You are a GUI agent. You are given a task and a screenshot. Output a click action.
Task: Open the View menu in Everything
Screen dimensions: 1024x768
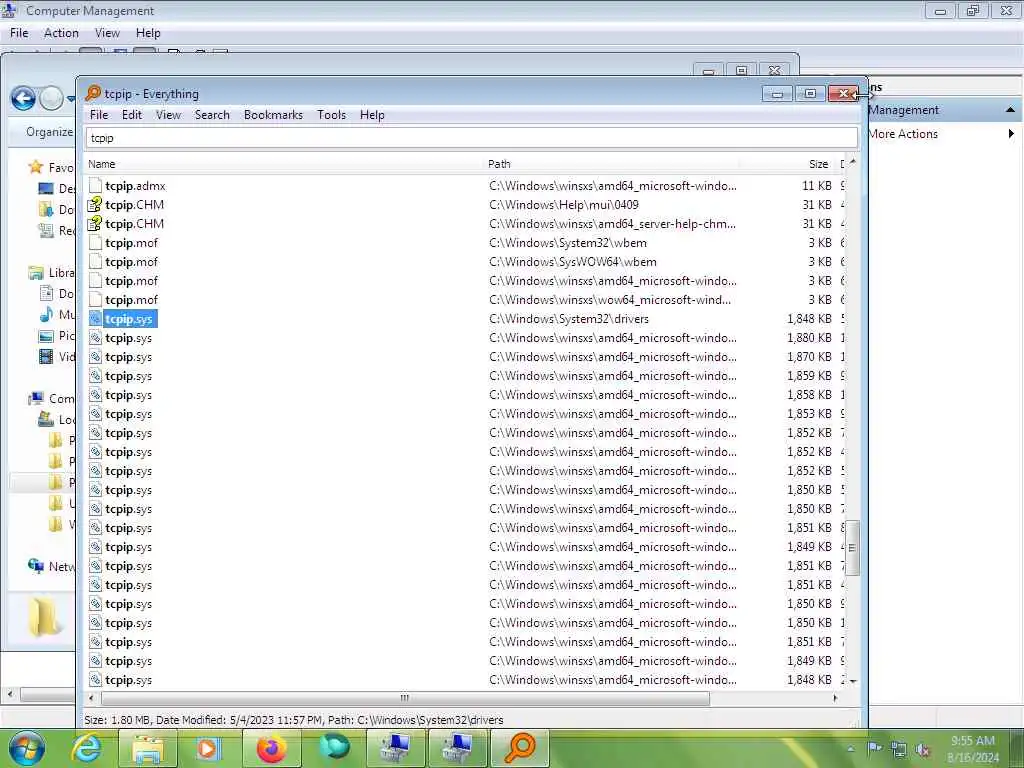point(168,115)
